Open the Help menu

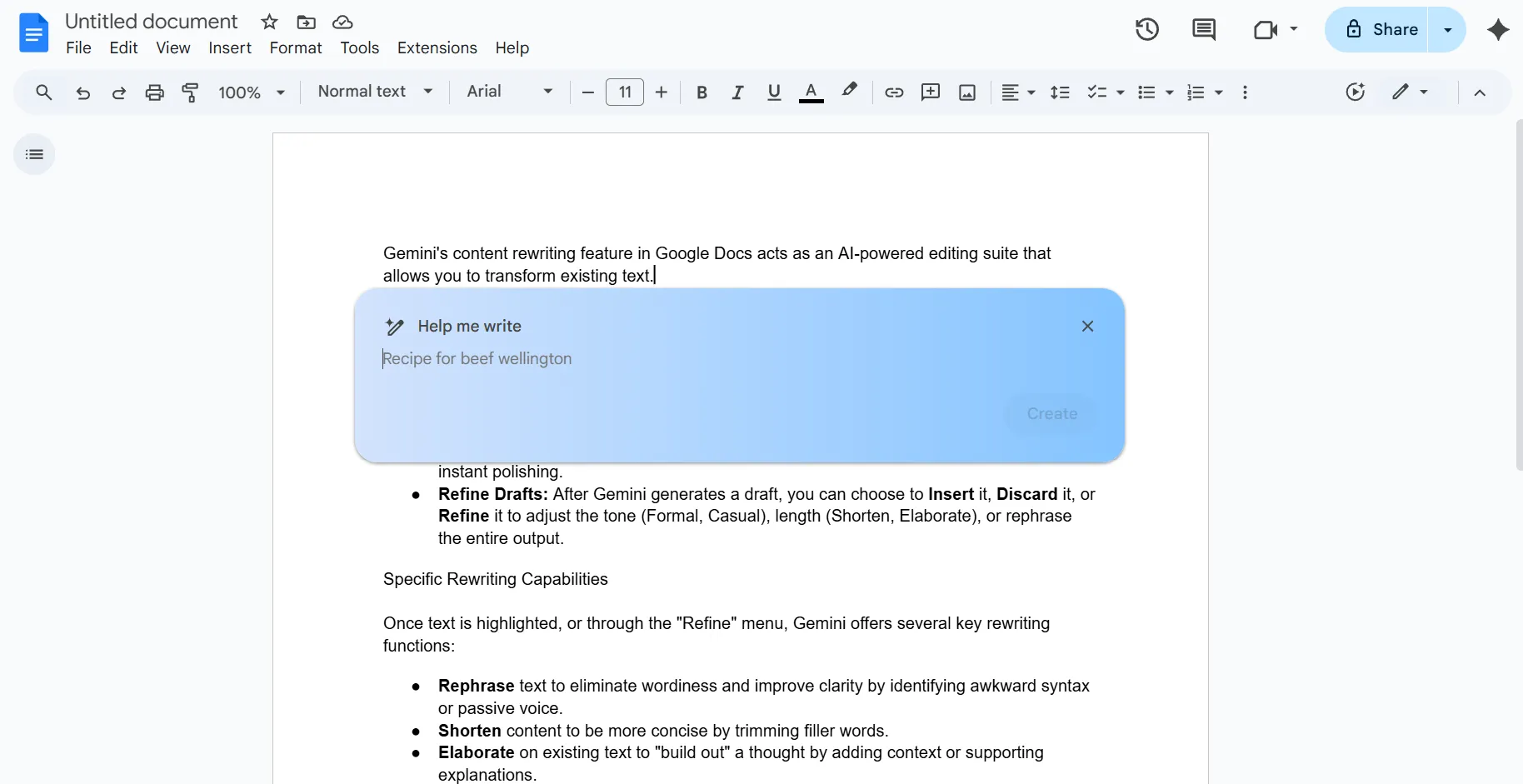512,47
